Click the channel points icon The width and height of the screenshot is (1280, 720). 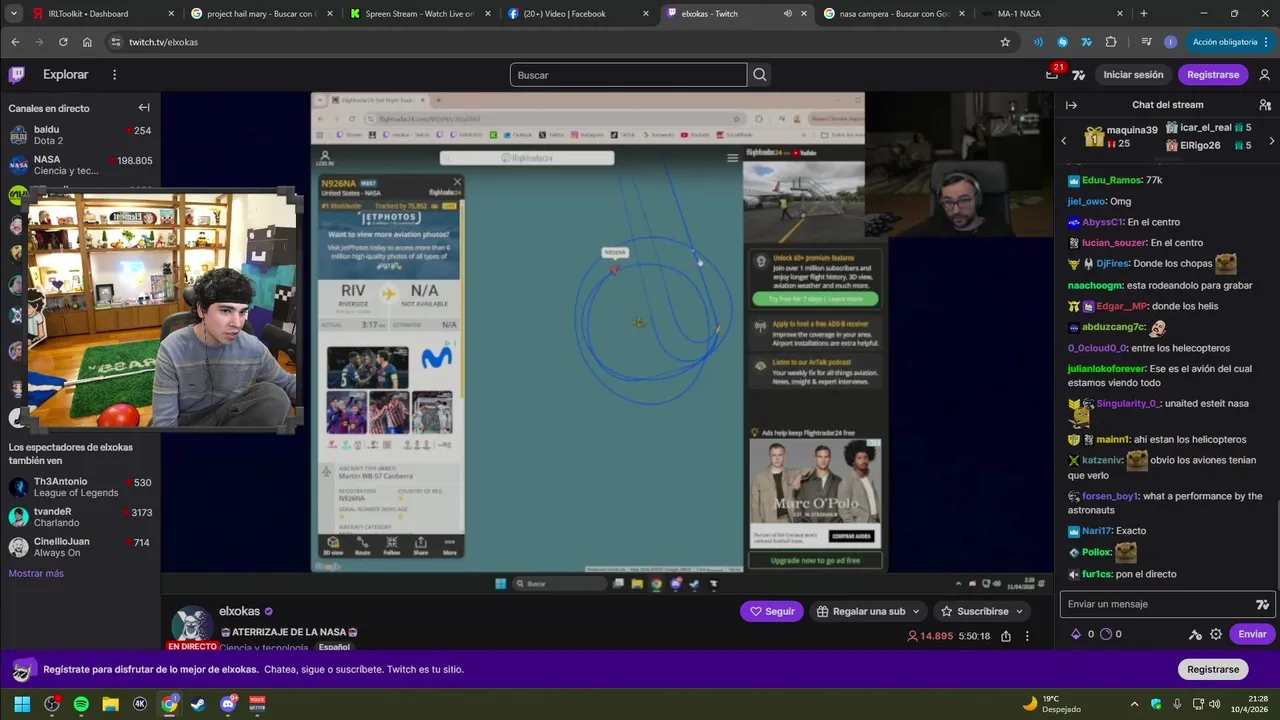(1106, 634)
